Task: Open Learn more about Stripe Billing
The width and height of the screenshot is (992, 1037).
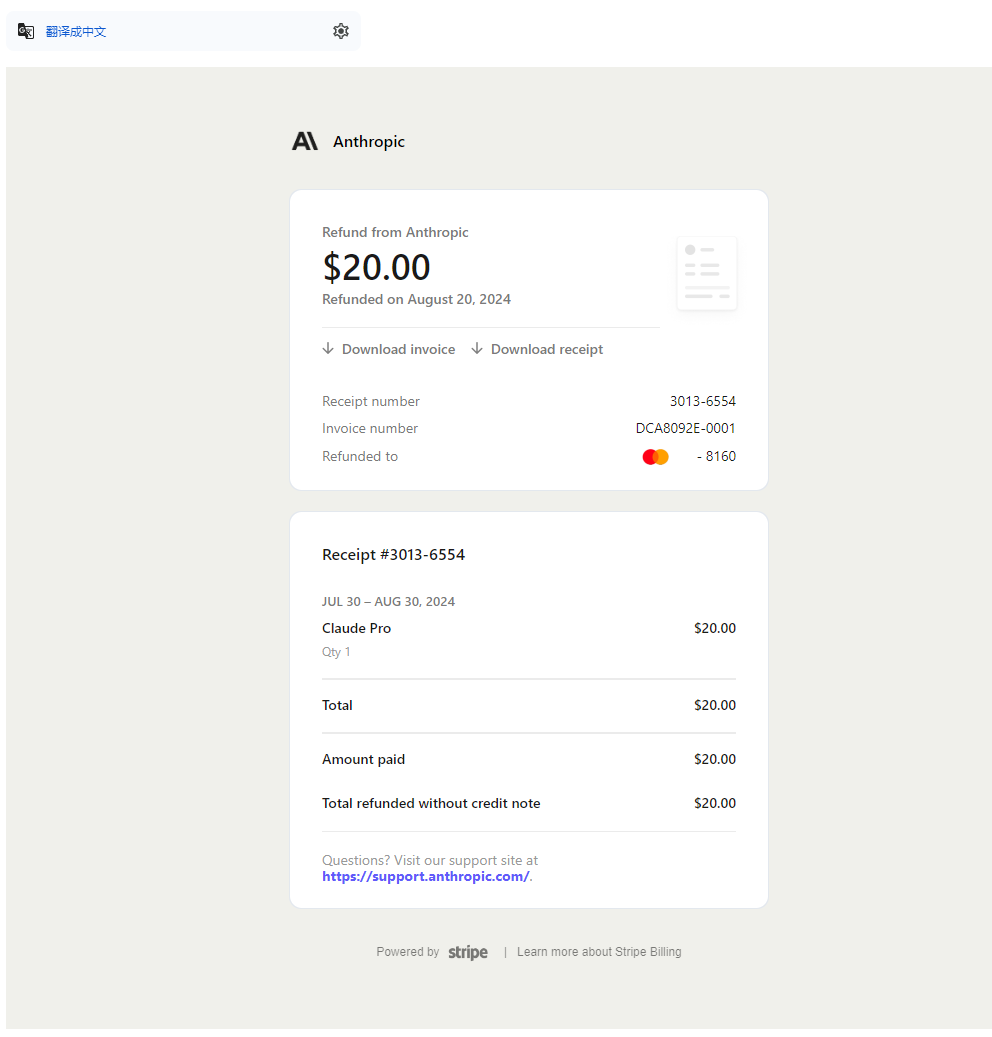Action: tap(599, 952)
